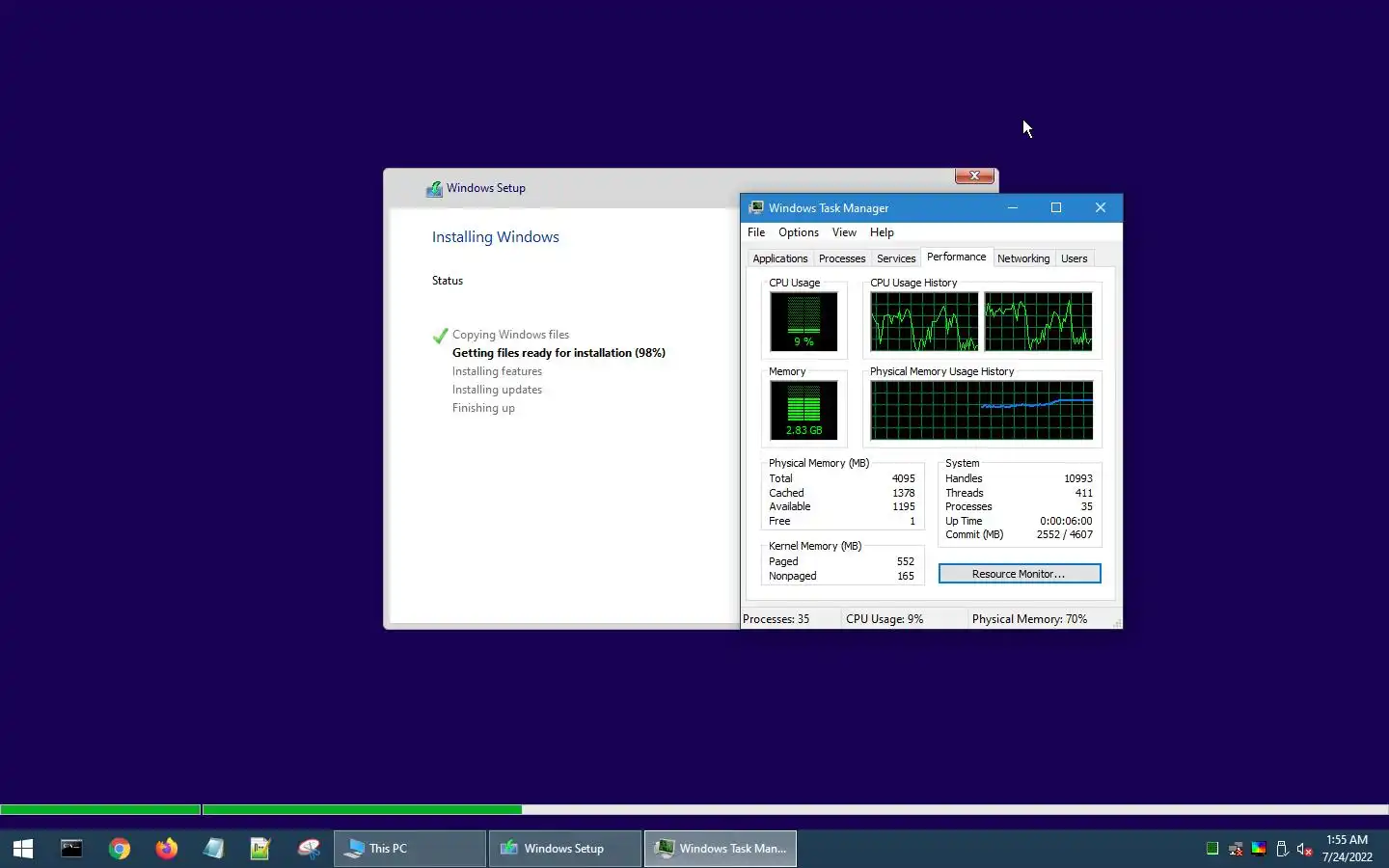Close the Windows Task Manager window
Image resolution: width=1389 pixels, height=868 pixels.
(1101, 207)
